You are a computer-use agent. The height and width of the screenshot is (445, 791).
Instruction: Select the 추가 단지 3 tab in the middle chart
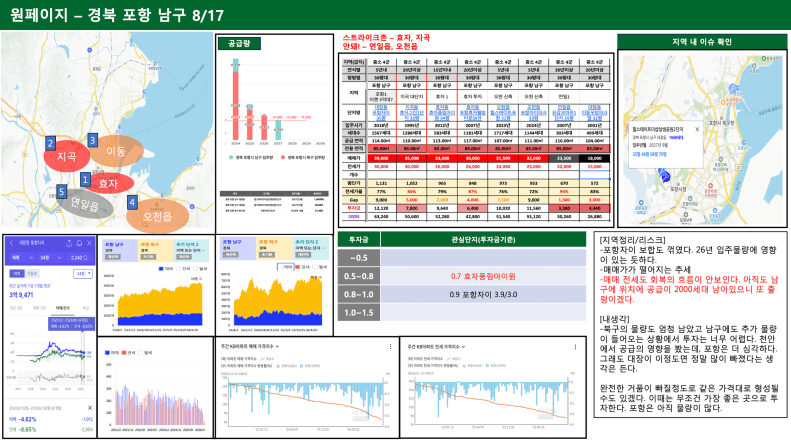(191, 250)
